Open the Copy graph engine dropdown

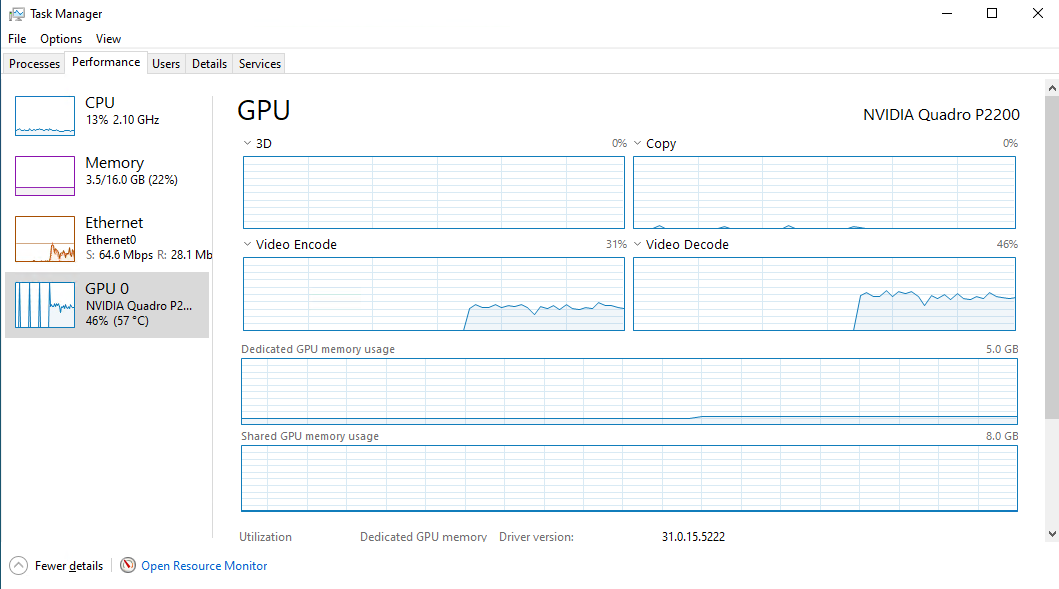(x=638, y=144)
